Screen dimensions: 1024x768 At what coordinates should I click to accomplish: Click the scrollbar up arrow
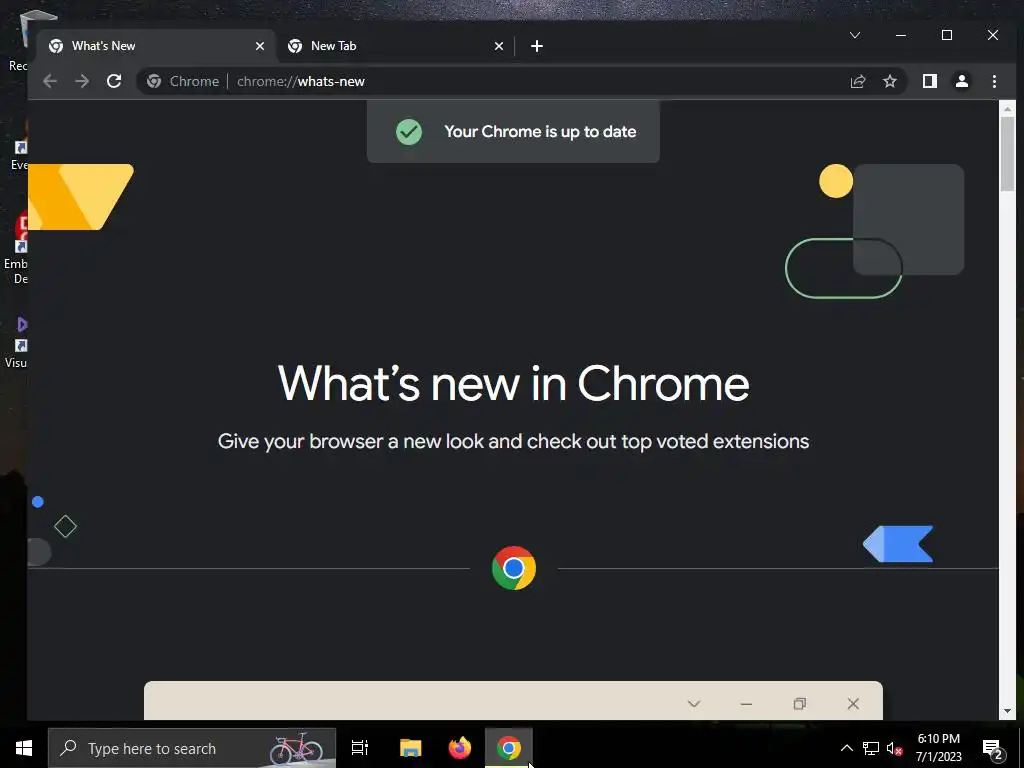click(1007, 108)
